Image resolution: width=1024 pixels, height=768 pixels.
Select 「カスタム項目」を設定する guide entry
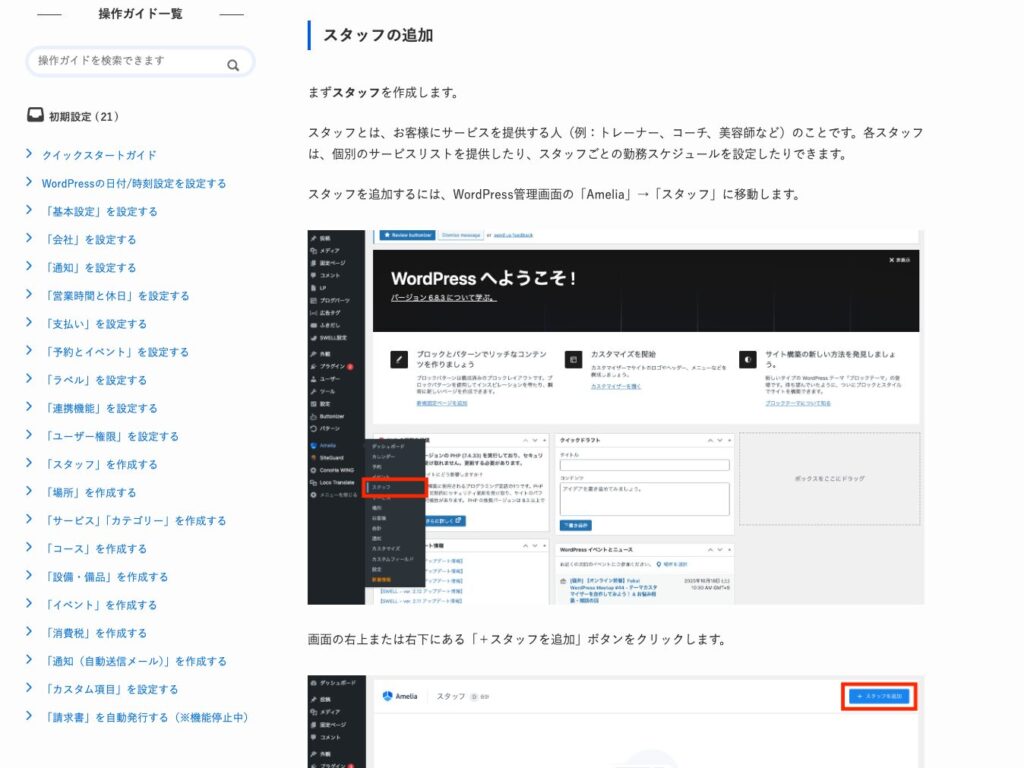click(x=110, y=689)
